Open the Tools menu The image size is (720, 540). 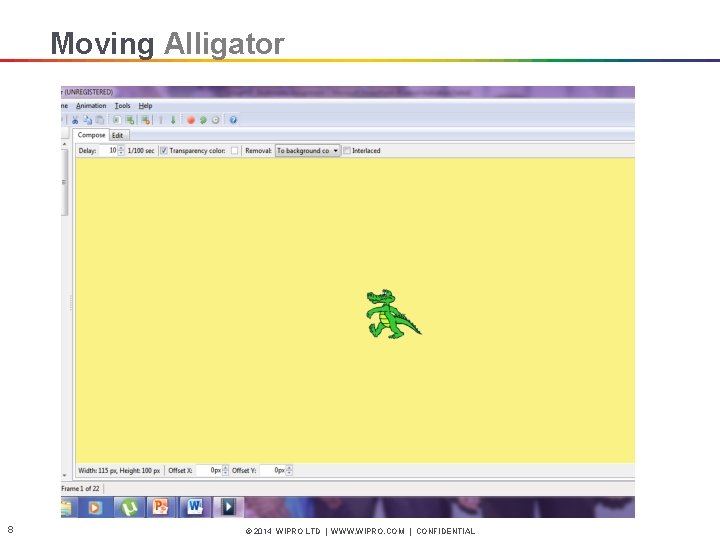pyautogui.click(x=123, y=106)
